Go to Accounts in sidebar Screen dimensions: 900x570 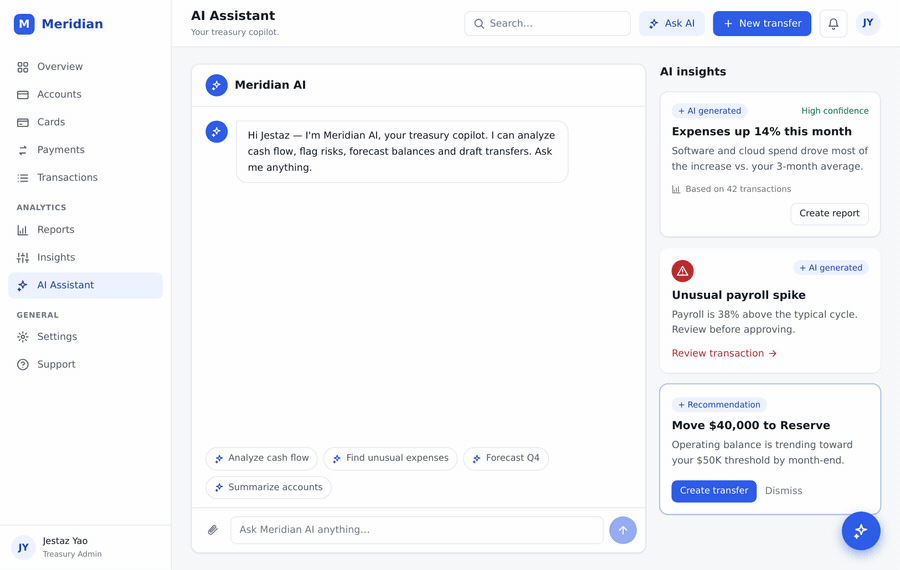pyautogui.click(x=85, y=94)
